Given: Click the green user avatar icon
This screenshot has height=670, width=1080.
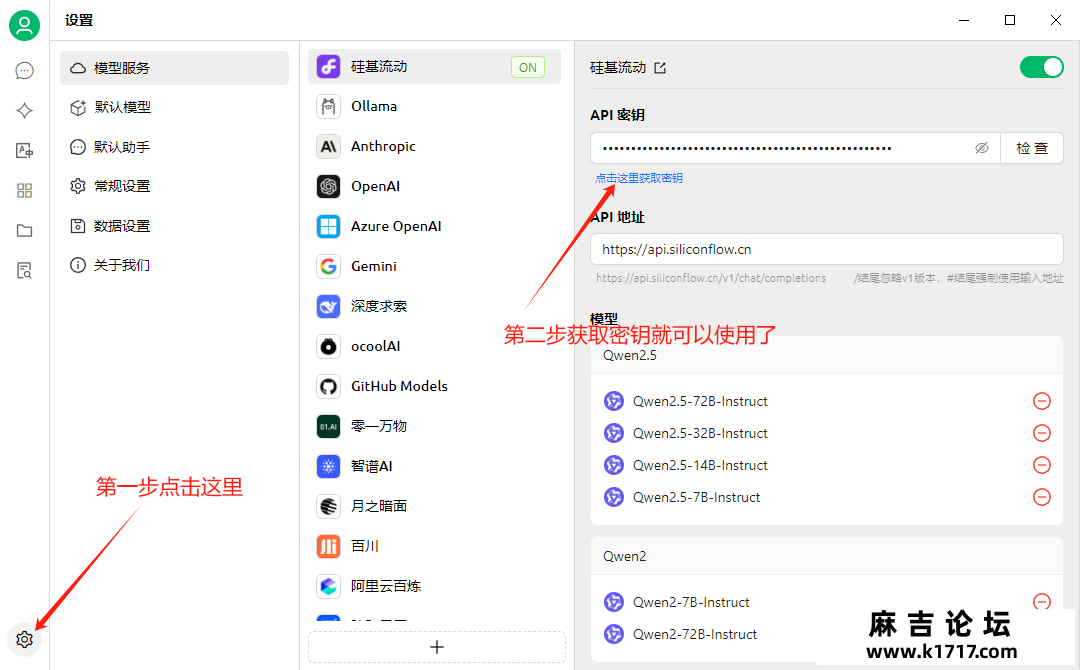Looking at the screenshot, I should coord(24,25).
